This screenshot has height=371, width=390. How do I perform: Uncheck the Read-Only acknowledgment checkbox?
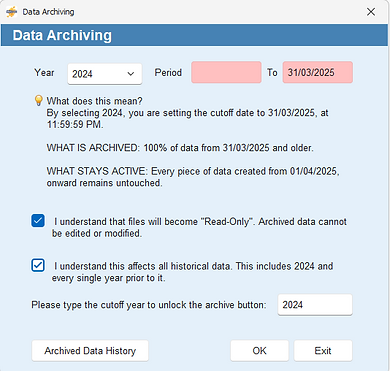(38, 221)
